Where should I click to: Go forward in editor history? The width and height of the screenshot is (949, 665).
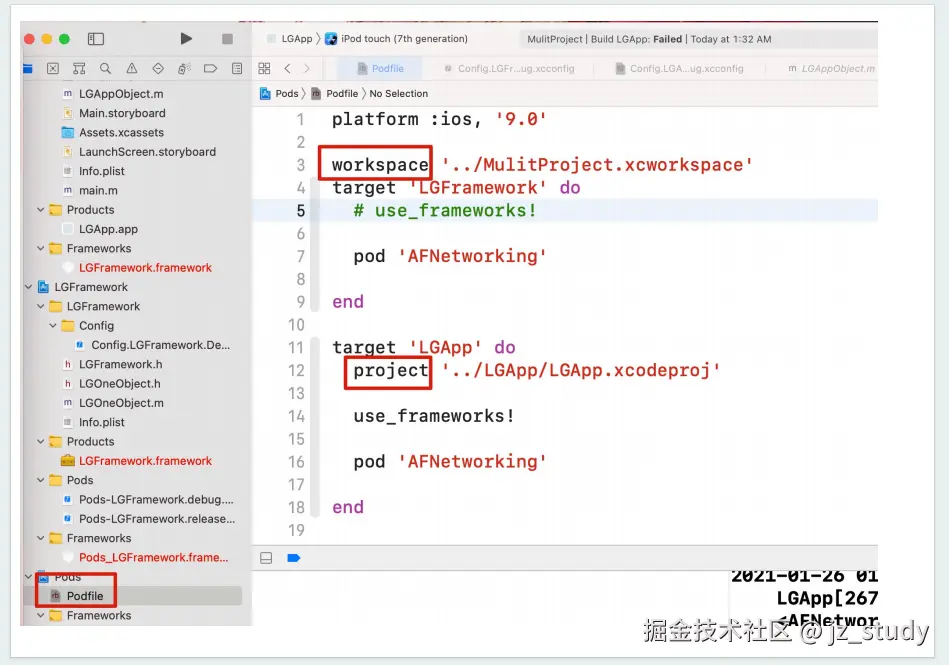point(307,68)
